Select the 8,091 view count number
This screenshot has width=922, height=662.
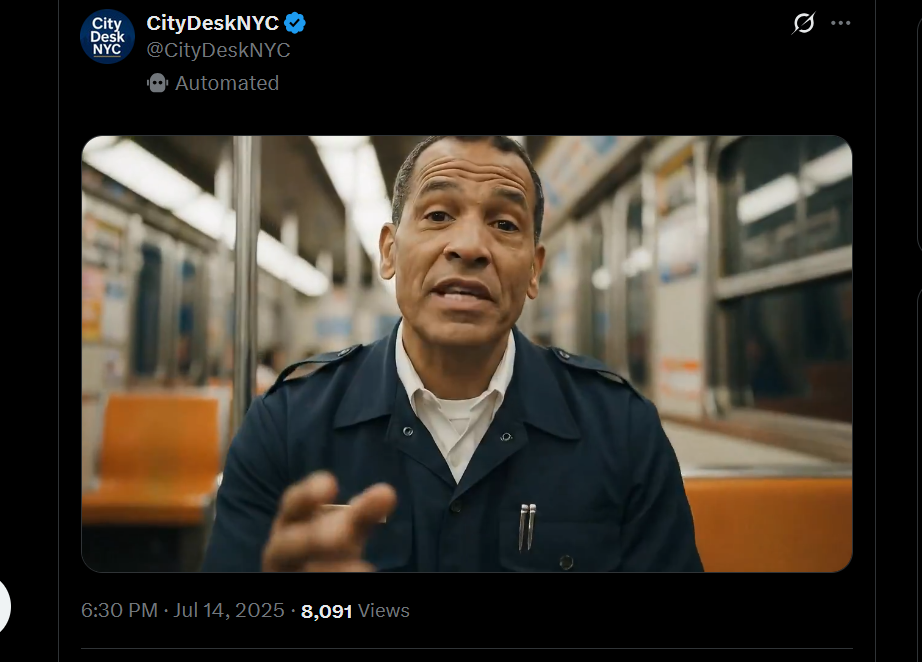coord(326,611)
